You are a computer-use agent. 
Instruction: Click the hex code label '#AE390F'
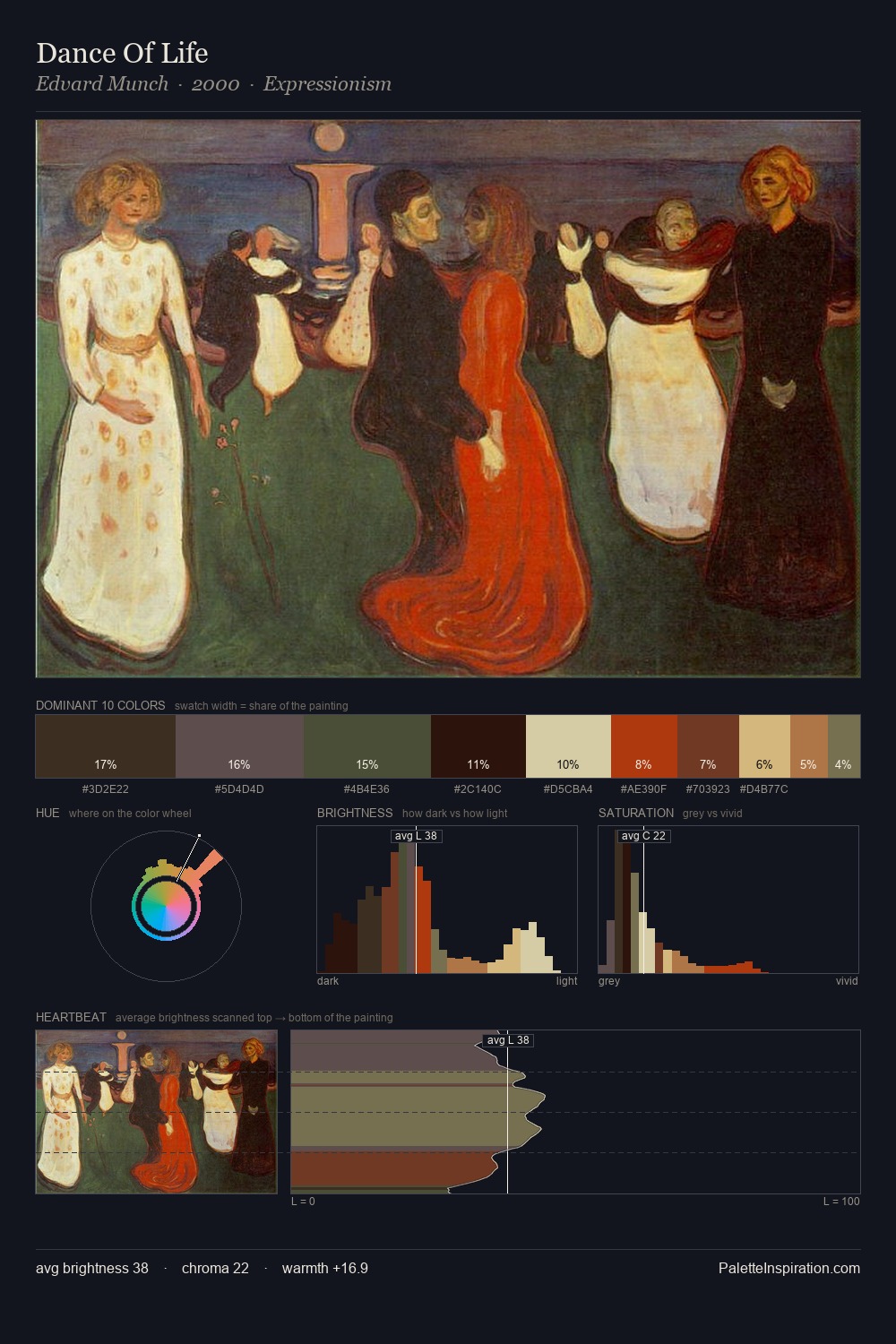643,789
